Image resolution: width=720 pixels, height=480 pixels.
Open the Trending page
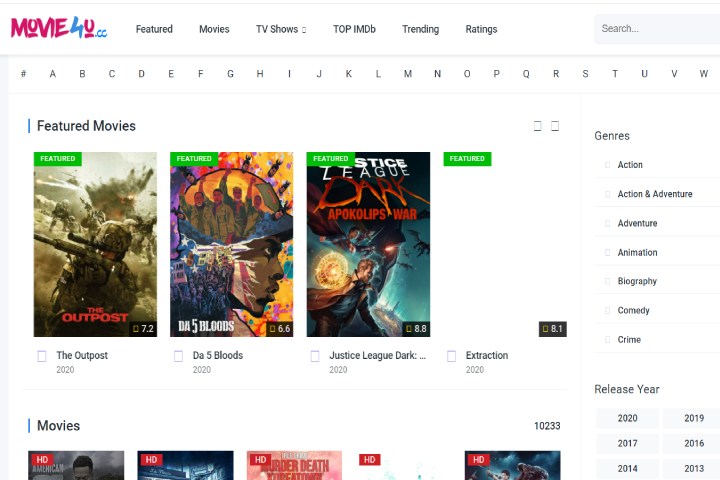click(421, 29)
